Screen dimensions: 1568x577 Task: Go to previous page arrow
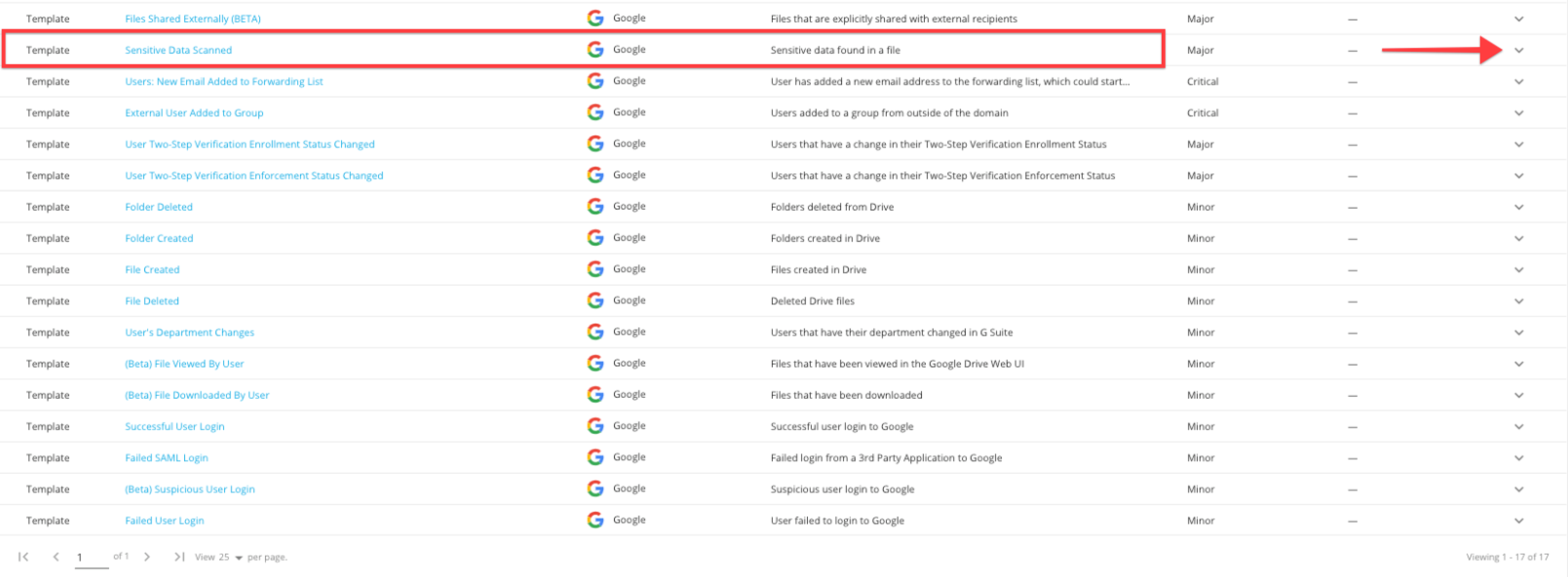pyautogui.click(x=56, y=557)
